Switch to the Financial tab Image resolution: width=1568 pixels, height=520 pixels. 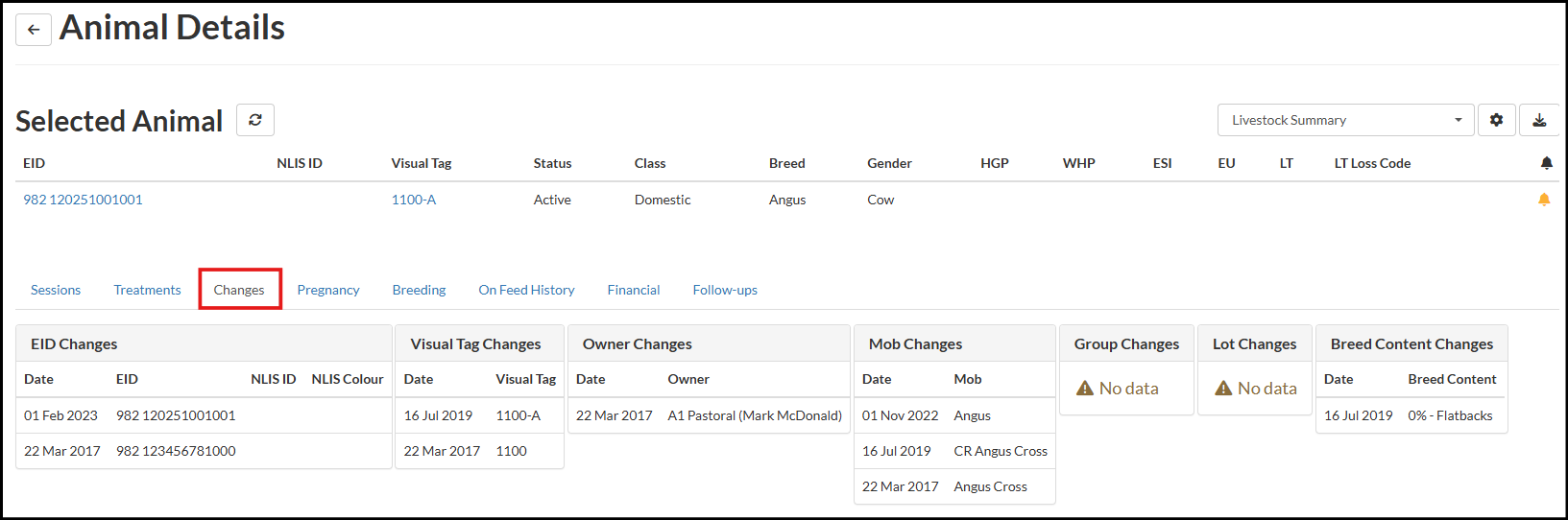634,290
